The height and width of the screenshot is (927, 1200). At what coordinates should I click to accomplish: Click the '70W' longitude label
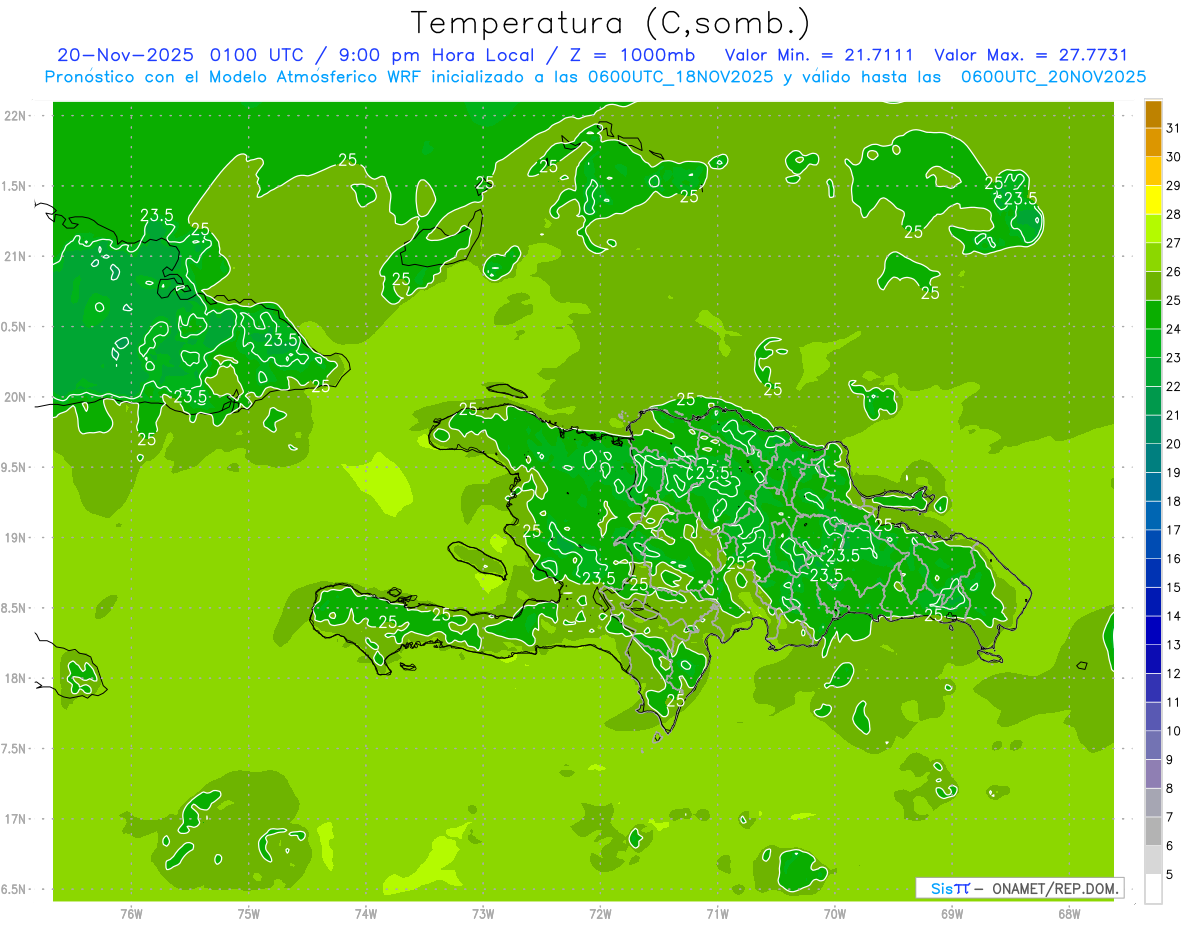point(834,914)
